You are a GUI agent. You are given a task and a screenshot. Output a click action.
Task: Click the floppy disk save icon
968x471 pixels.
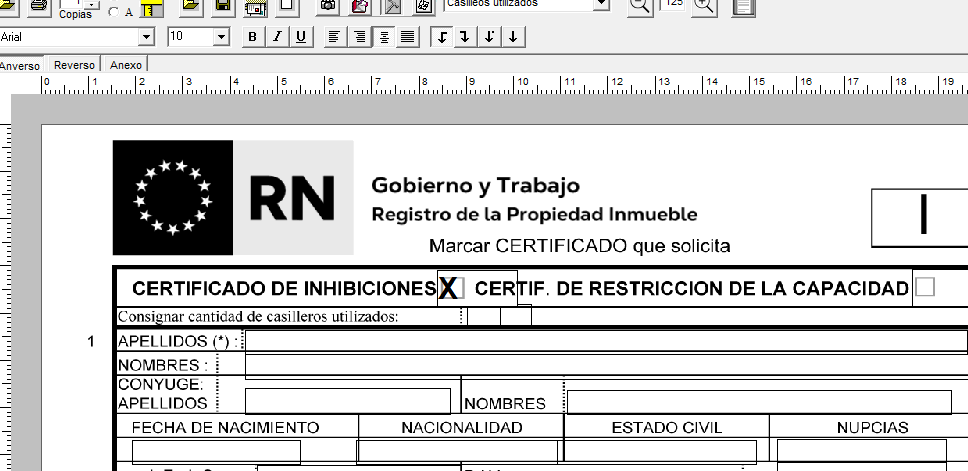click(x=224, y=6)
